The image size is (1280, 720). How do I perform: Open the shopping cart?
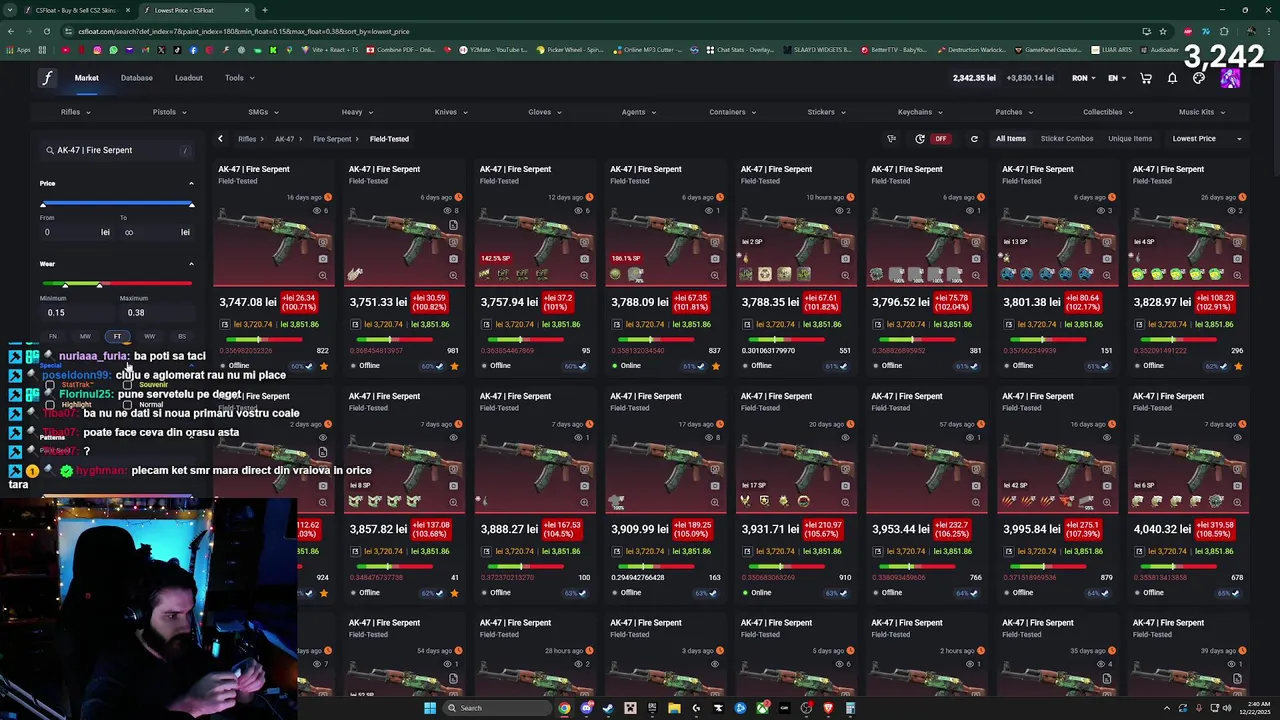point(1146,78)
